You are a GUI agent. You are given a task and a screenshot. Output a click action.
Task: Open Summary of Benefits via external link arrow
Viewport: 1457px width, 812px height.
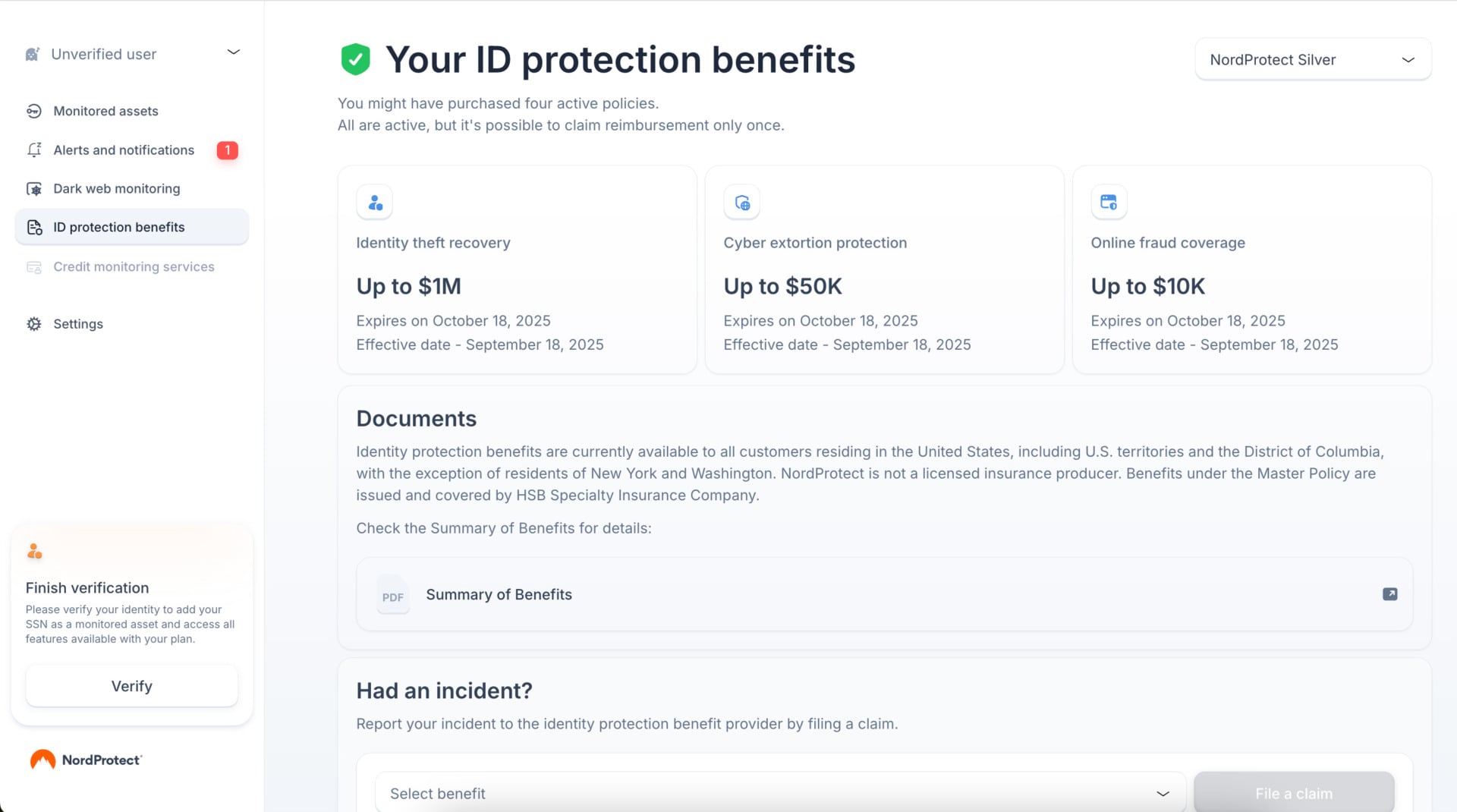pos(1390,595)
